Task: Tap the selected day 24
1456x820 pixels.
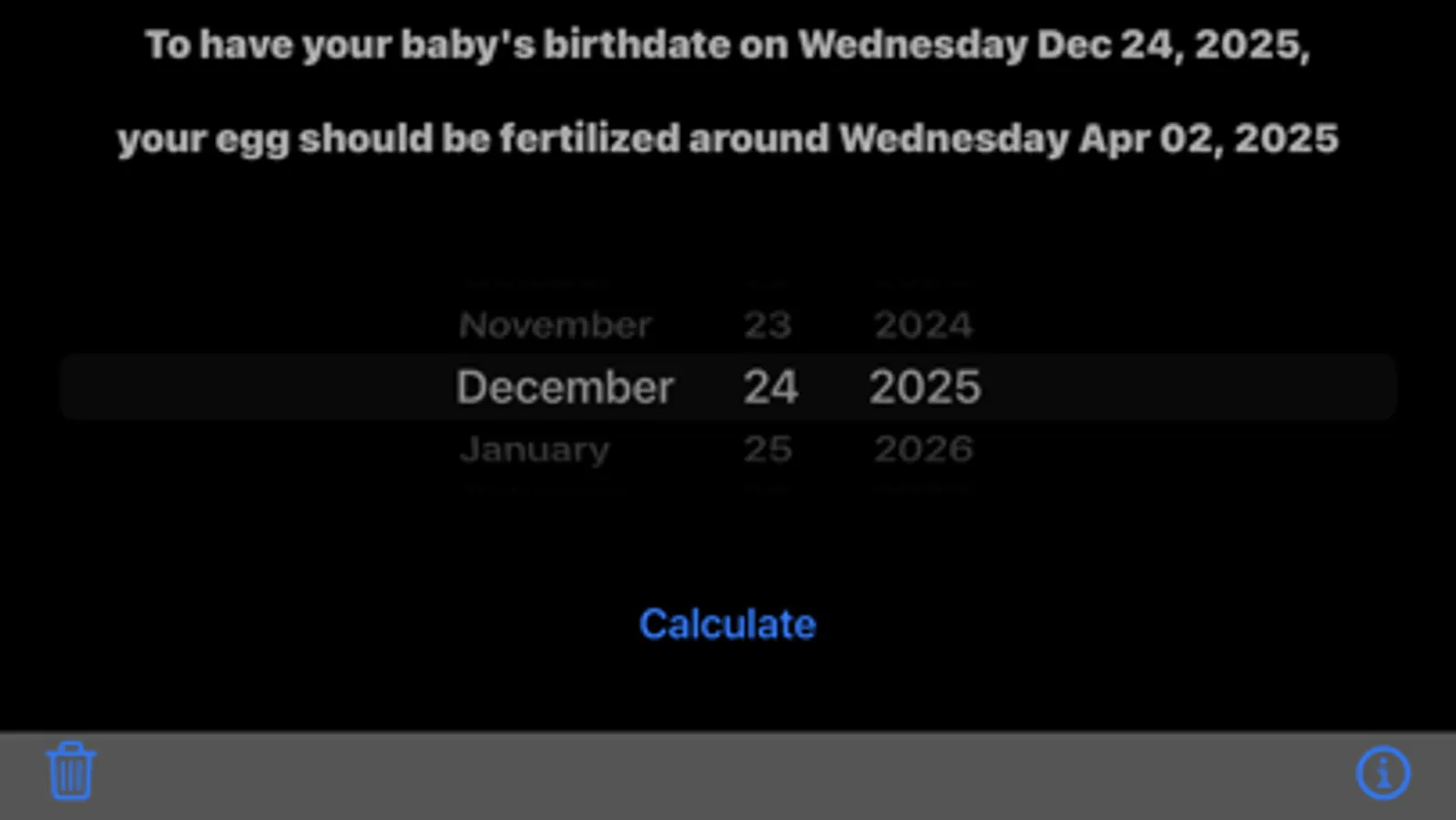Action: pyautogui.click(x=770, y=387)
